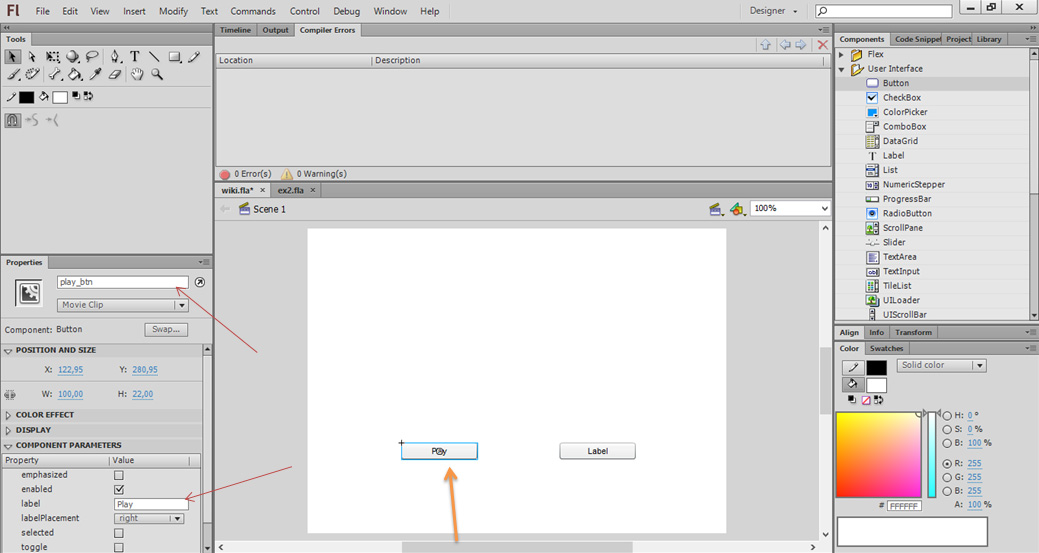Toggle Snap to Objects magnet icon
Image resolution: width=1039 pixels, height=553 pixels.
pos(13,120)
